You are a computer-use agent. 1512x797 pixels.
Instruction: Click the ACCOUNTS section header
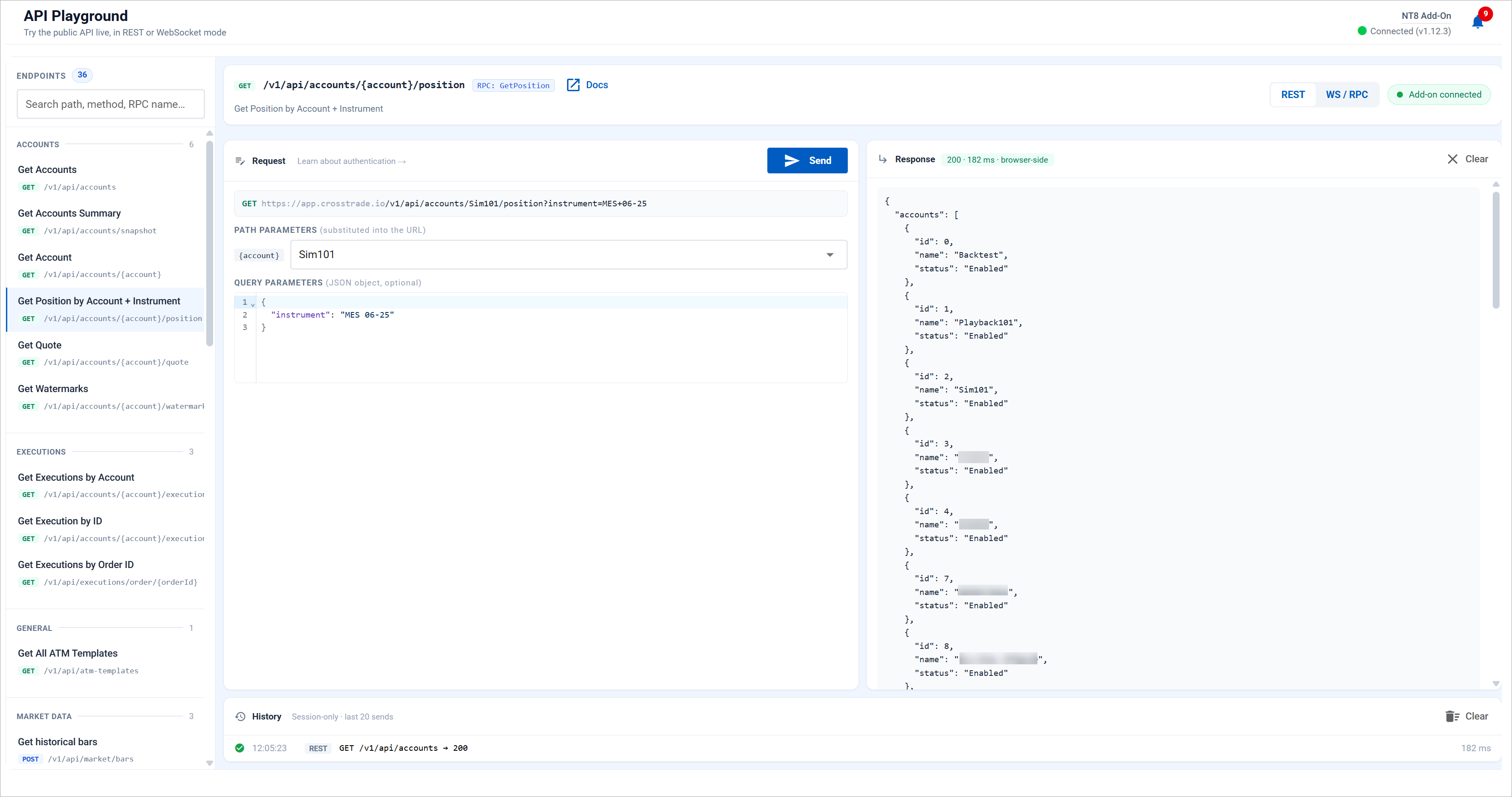click(x=38, y=144)
